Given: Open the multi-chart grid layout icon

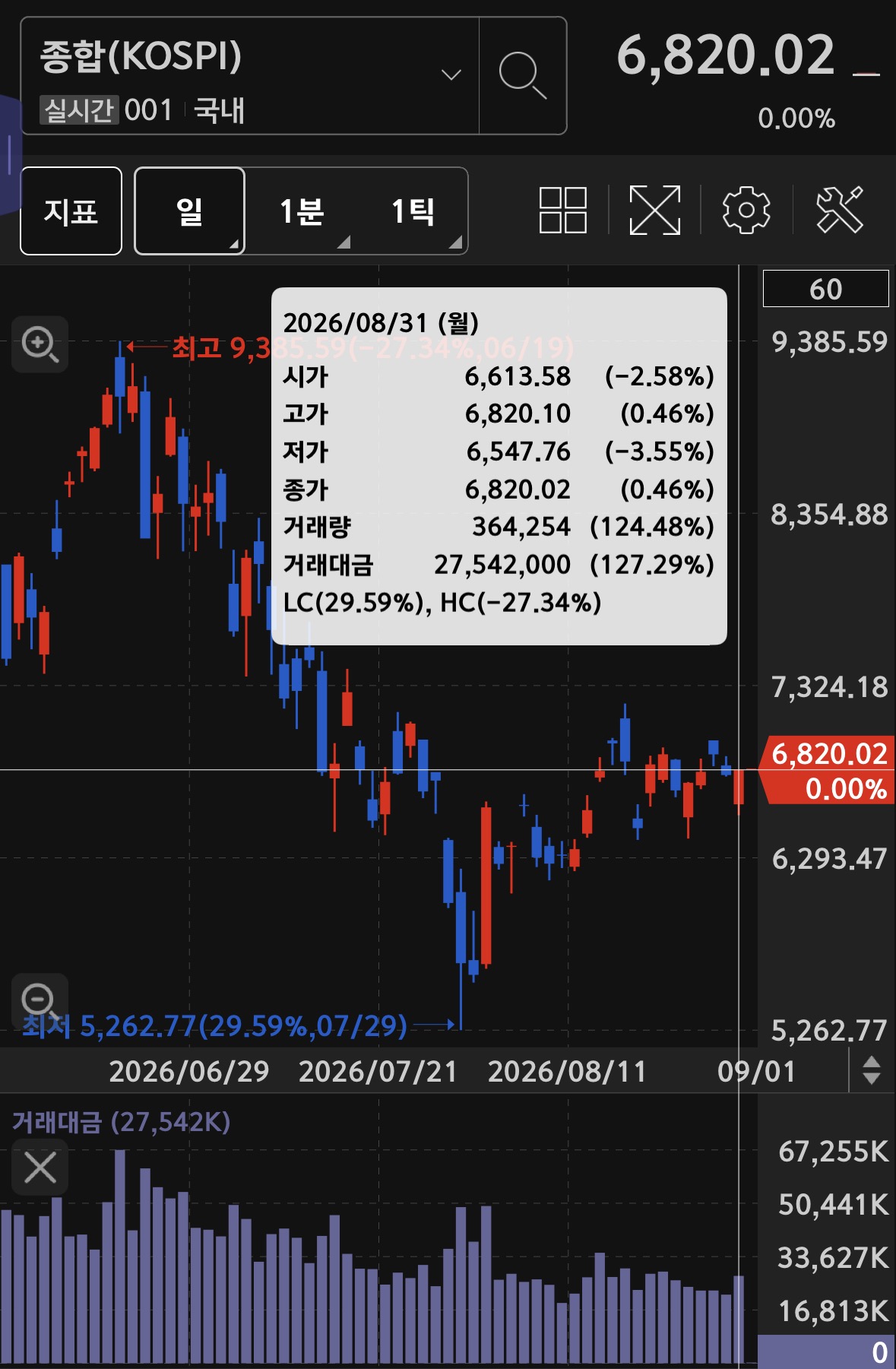Looking at the screenshot, I should click(563, 210).
